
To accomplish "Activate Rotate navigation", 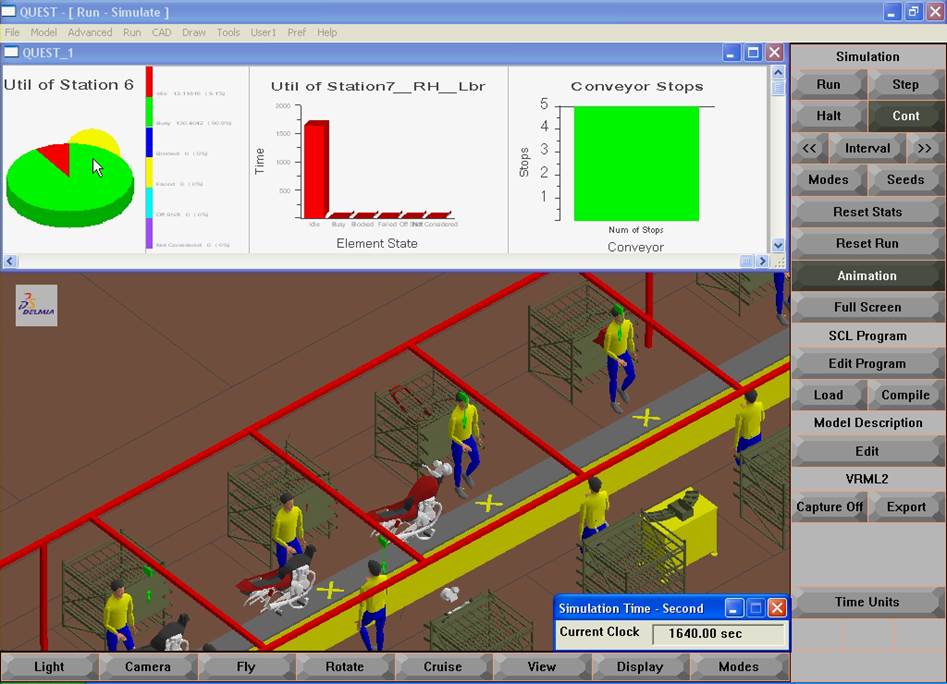I will [x=344, y=666].
